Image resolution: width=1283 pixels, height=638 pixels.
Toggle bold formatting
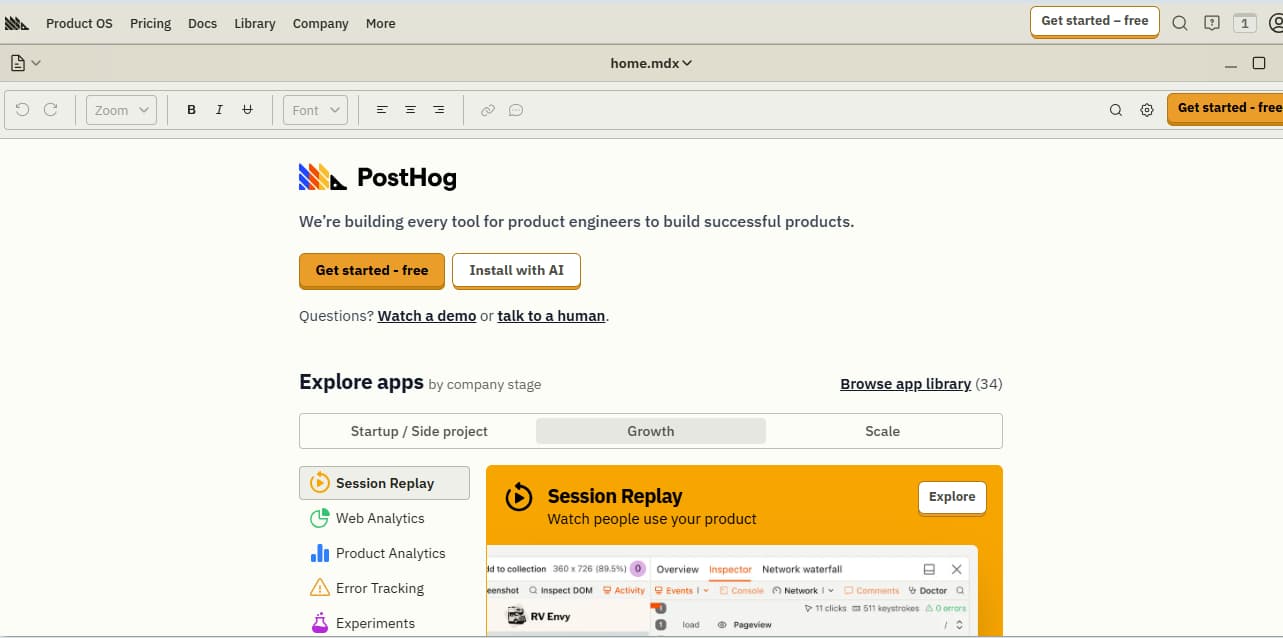click(191, 110)
